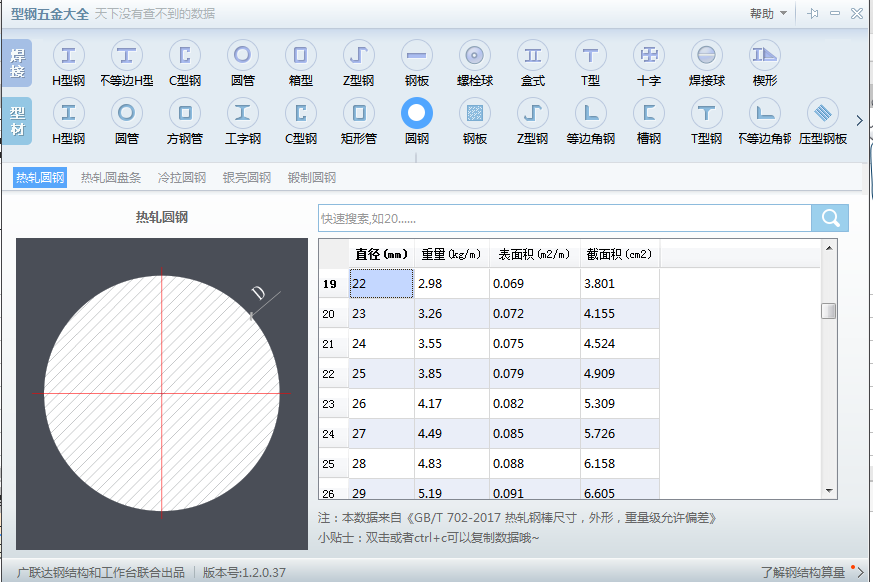Select 槽钢 profile icon
Screen dimensions: 873x582
649,113
